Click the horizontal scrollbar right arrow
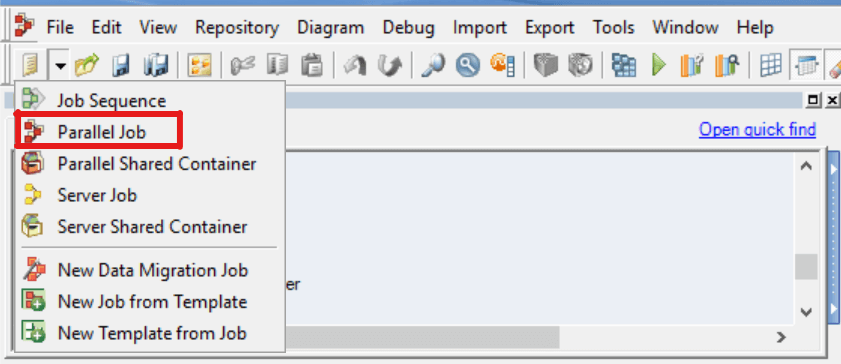This screenshot has height=364, width=841. pyautogui.click(x=781, y=337)
